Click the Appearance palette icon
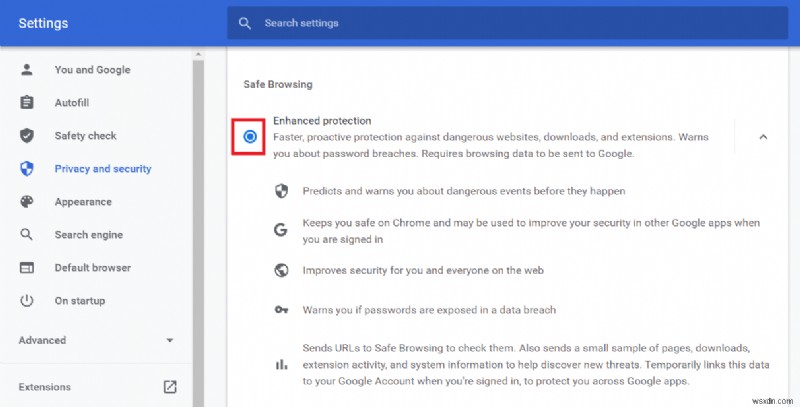 [27, 202]
